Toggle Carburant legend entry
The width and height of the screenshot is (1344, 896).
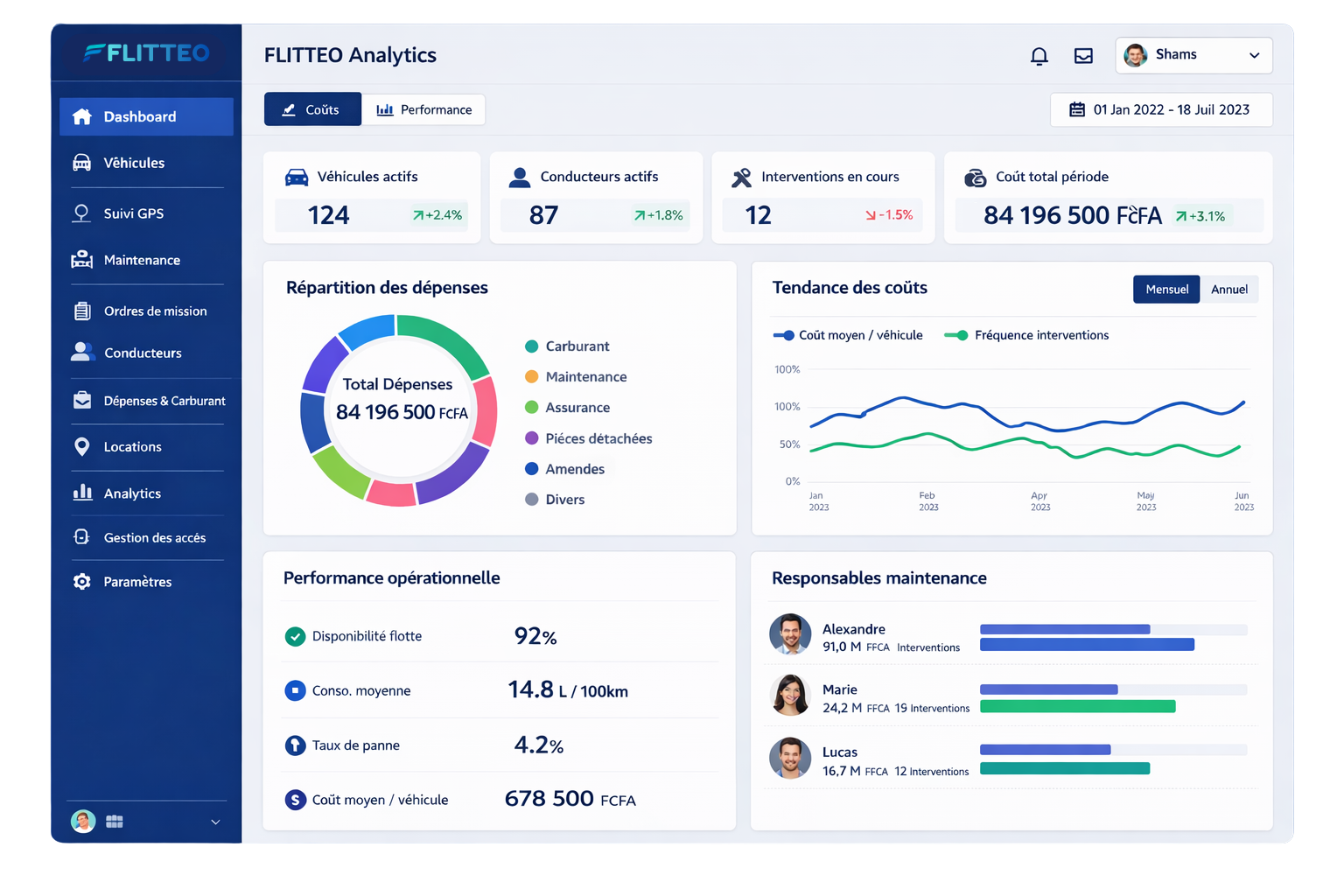pos(567,346)
